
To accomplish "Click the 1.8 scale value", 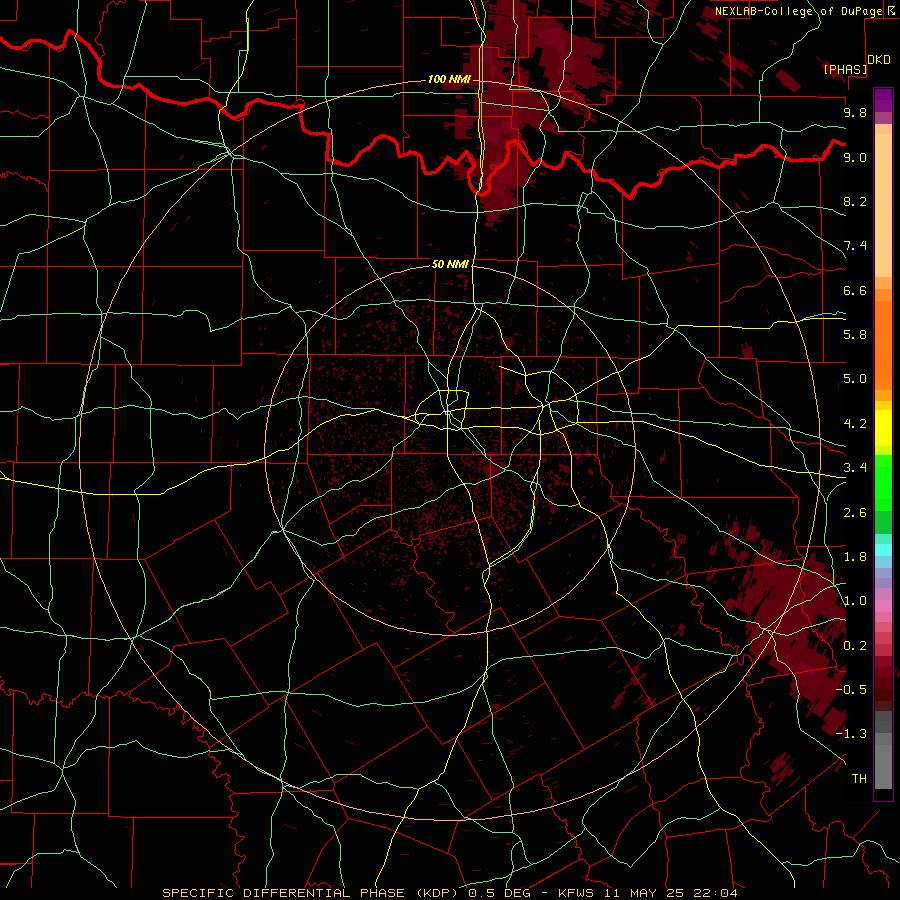I will pyautogui.click(x=855, y=557).
